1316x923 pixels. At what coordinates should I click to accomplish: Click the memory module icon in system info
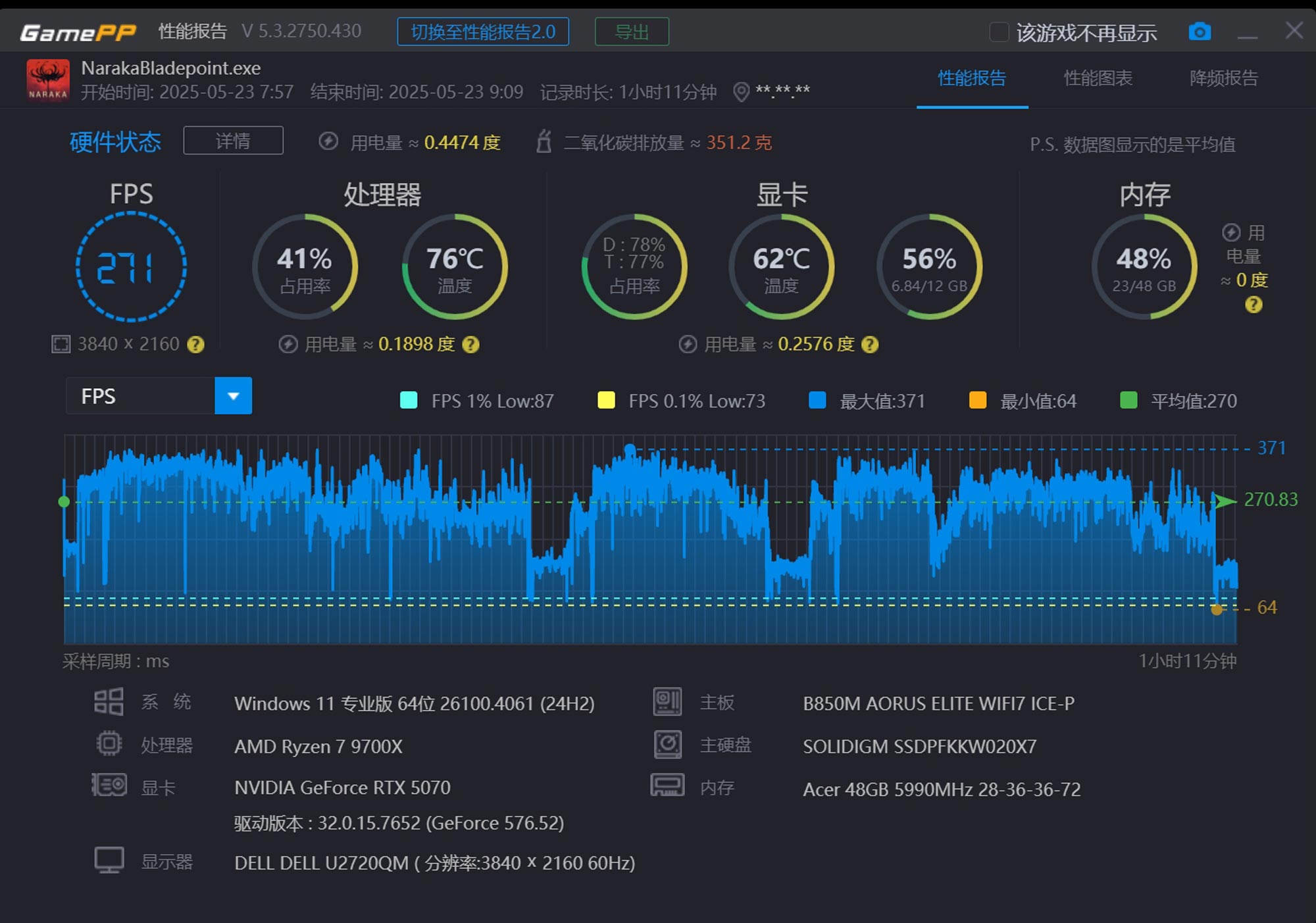click(x=667, y=785)
